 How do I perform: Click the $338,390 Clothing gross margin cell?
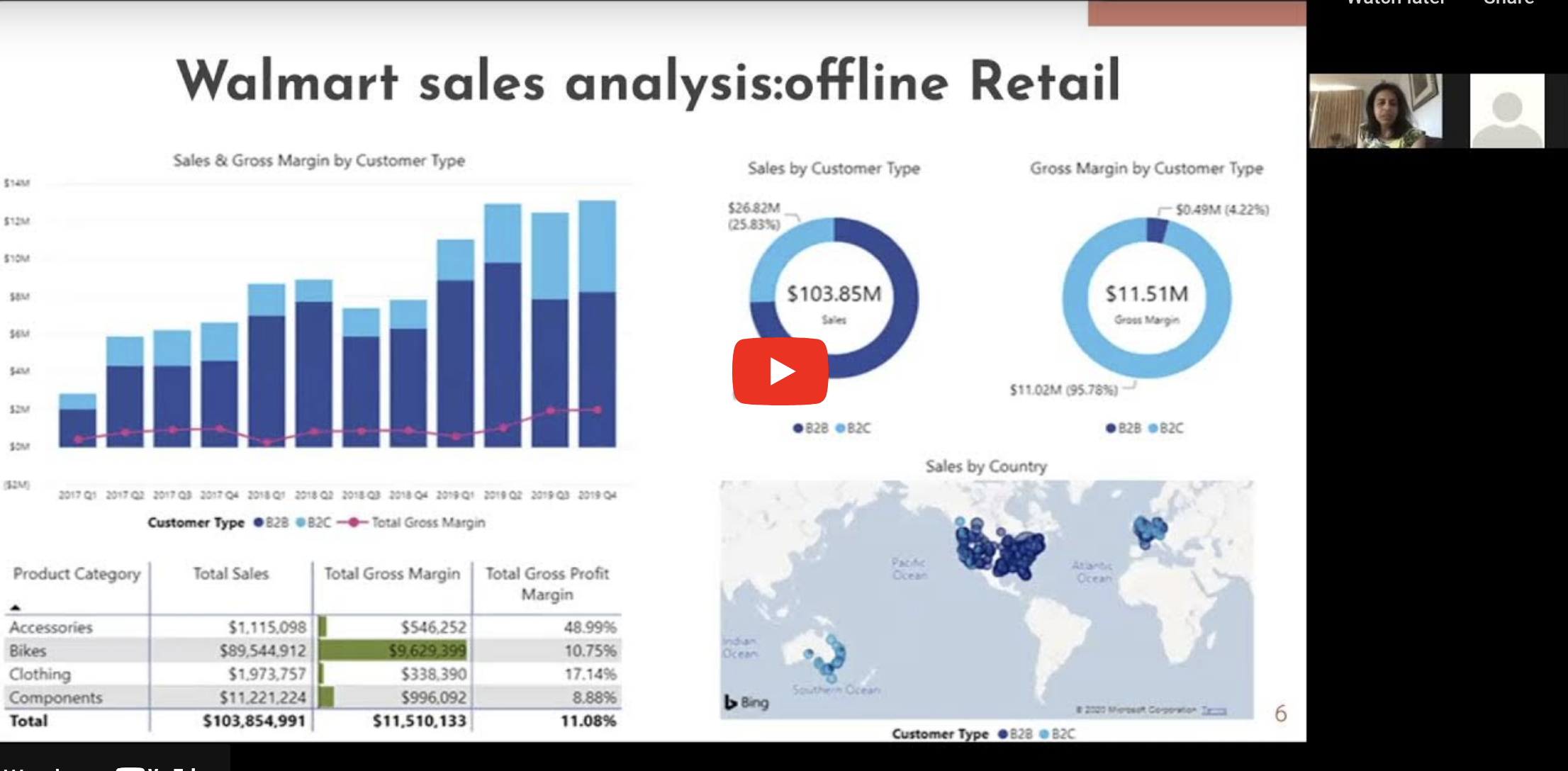433,674
